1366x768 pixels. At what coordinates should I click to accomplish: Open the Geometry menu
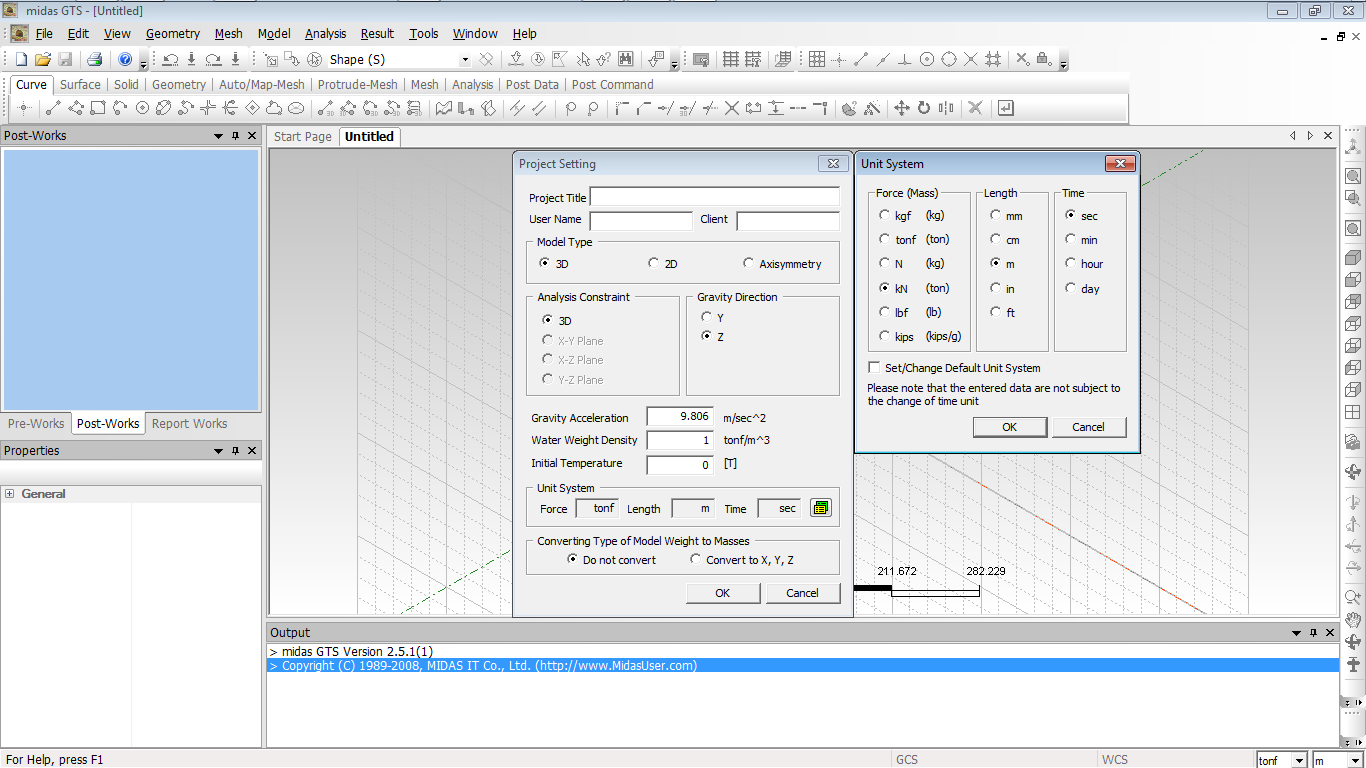click(x=173, y=34)
